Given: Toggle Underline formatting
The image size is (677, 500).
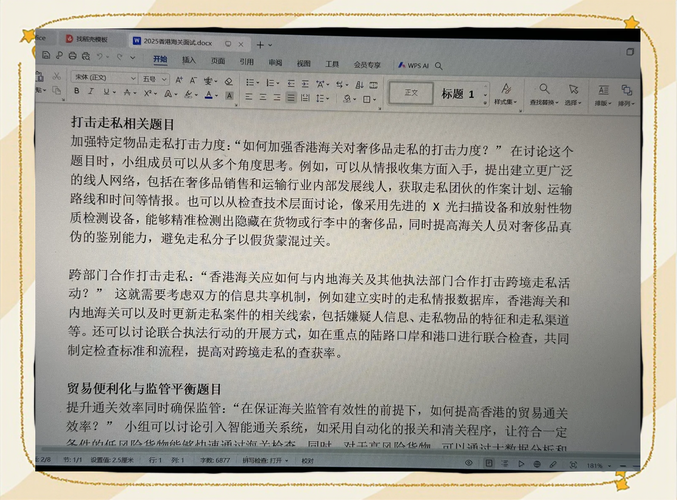Looking at the screenshot, I should click(x=106, y=92).
